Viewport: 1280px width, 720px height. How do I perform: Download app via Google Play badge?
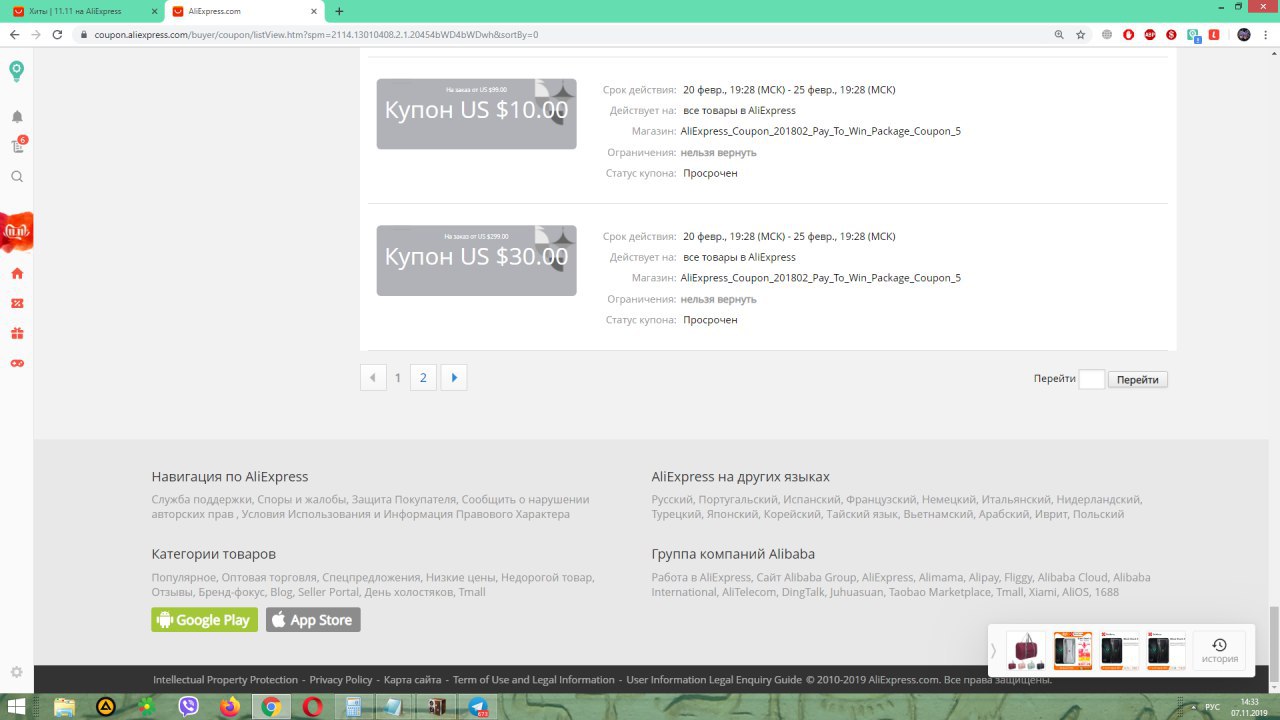pos(204,620)
